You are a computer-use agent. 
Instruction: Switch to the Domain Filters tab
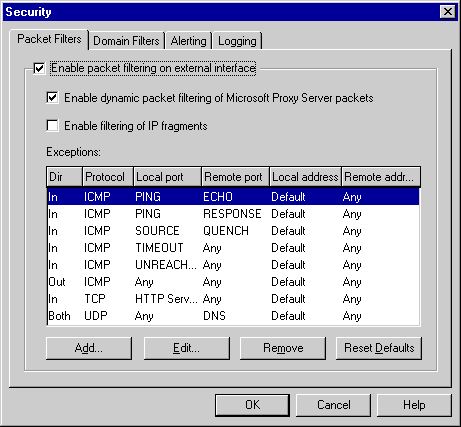[x=127, y=41]
